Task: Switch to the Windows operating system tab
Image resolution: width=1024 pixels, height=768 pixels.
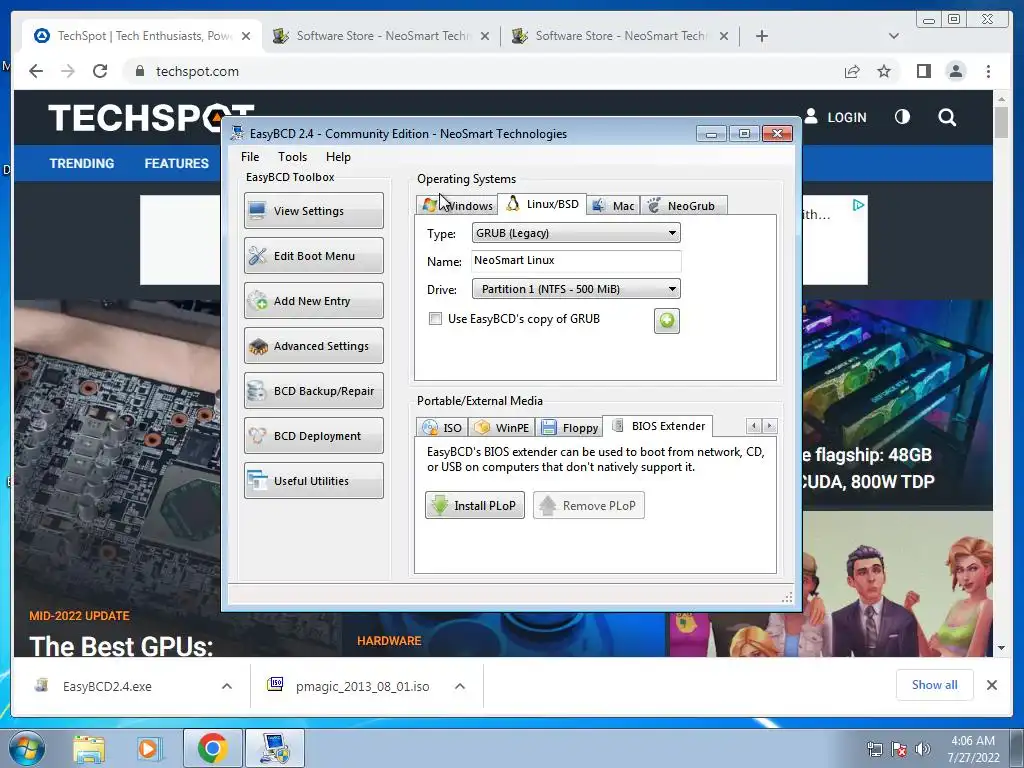Action: pos(457,206)
